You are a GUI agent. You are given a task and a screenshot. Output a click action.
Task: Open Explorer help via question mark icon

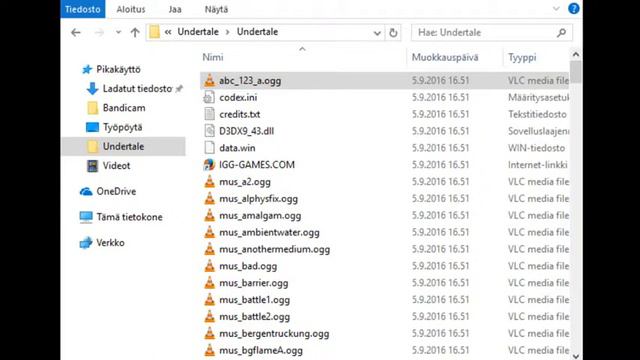pyautogui.click(x=573, y=9)
